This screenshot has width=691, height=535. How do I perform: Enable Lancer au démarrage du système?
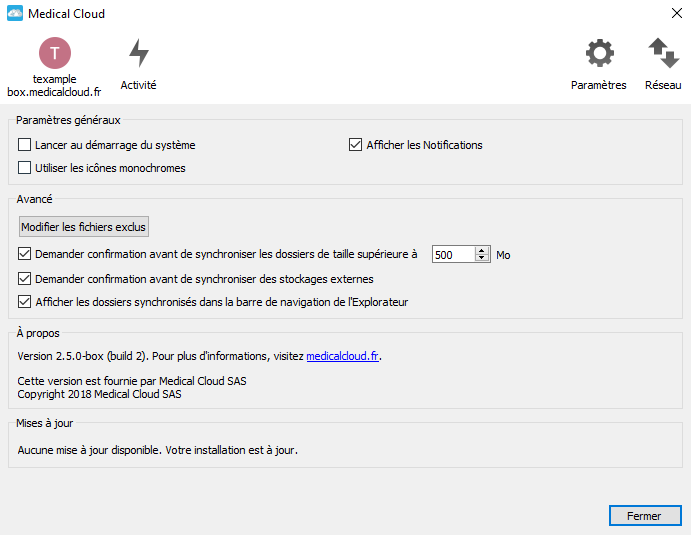(25, 145)
